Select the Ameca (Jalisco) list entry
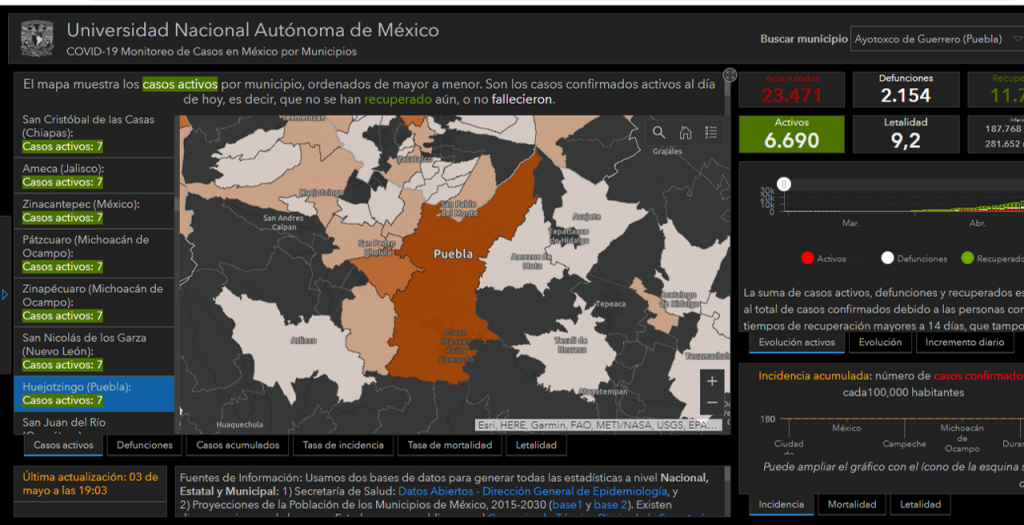The width and height of the screenshot is (1024, 525). [x=94, y=175]
